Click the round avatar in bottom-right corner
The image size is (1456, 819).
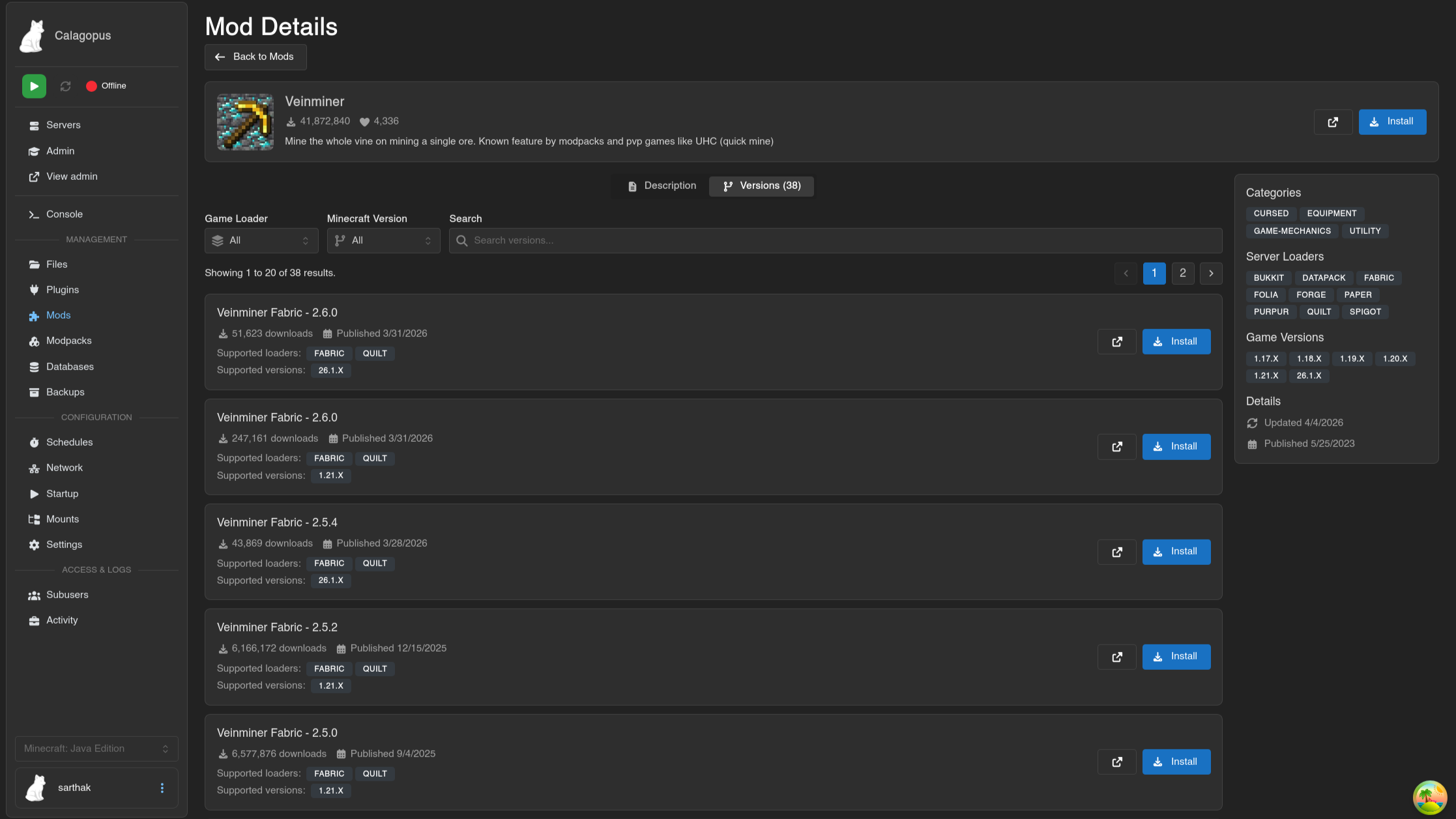click(1430, 797)
